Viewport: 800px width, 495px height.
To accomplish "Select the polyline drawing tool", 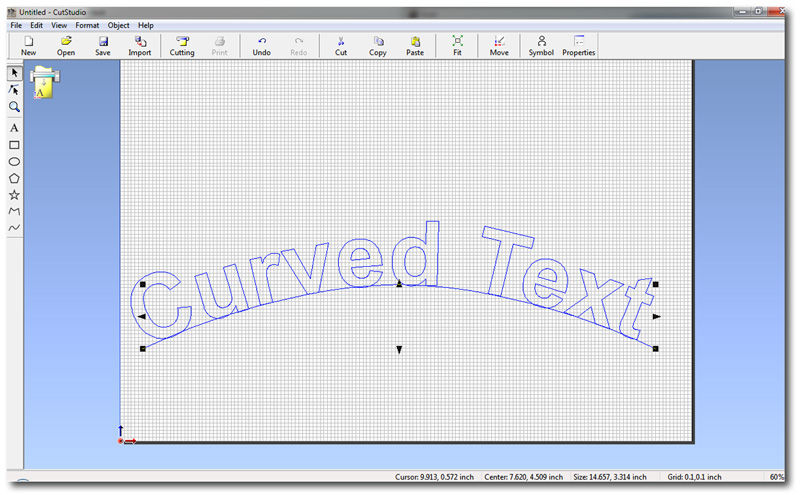I will 15,212.
